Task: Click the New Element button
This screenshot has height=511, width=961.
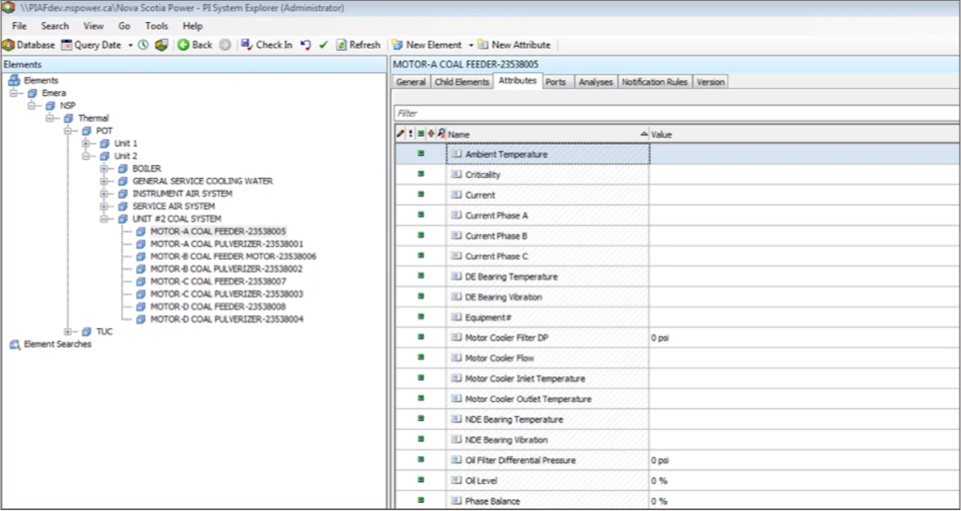Action: pos(427,45)
